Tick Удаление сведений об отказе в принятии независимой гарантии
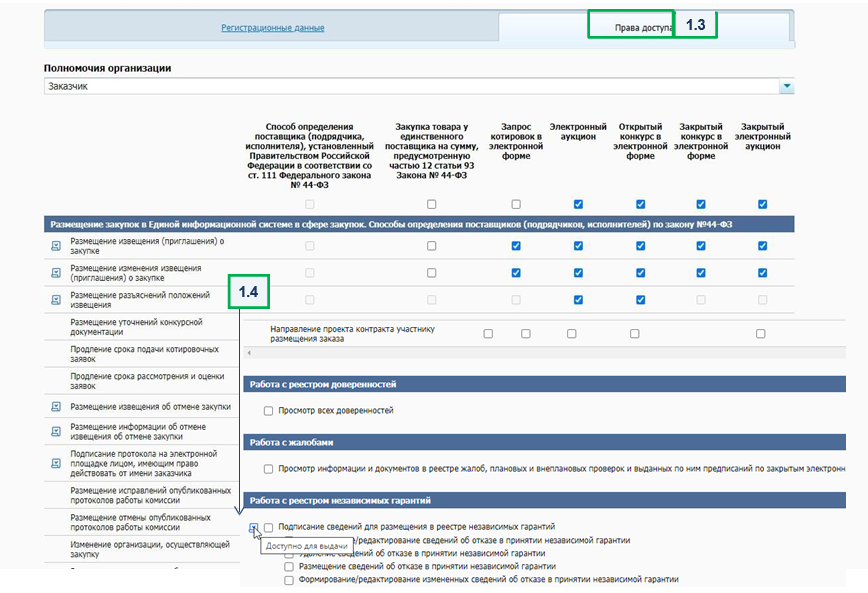868x593 pixels. tap(289, 554)
